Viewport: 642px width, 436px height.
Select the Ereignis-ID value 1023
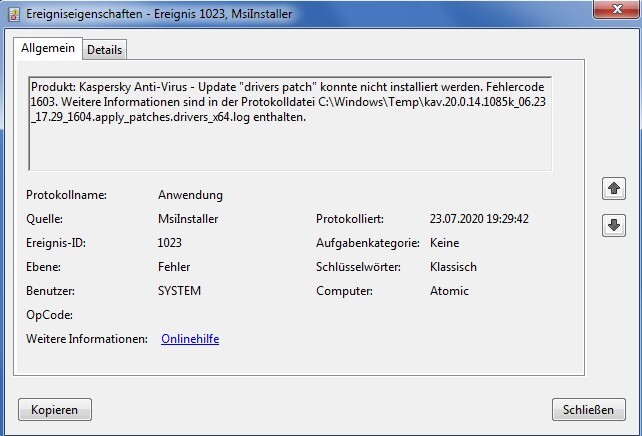click(x=170, y=243)
